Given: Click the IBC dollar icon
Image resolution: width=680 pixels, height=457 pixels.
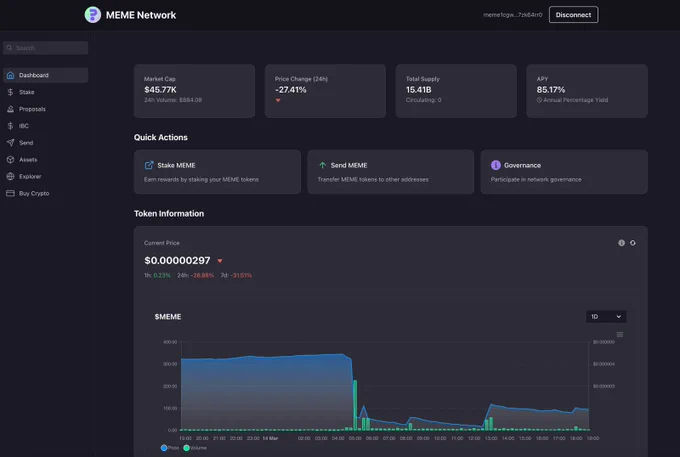Looking at the screenshot, I should click(10, 126).
